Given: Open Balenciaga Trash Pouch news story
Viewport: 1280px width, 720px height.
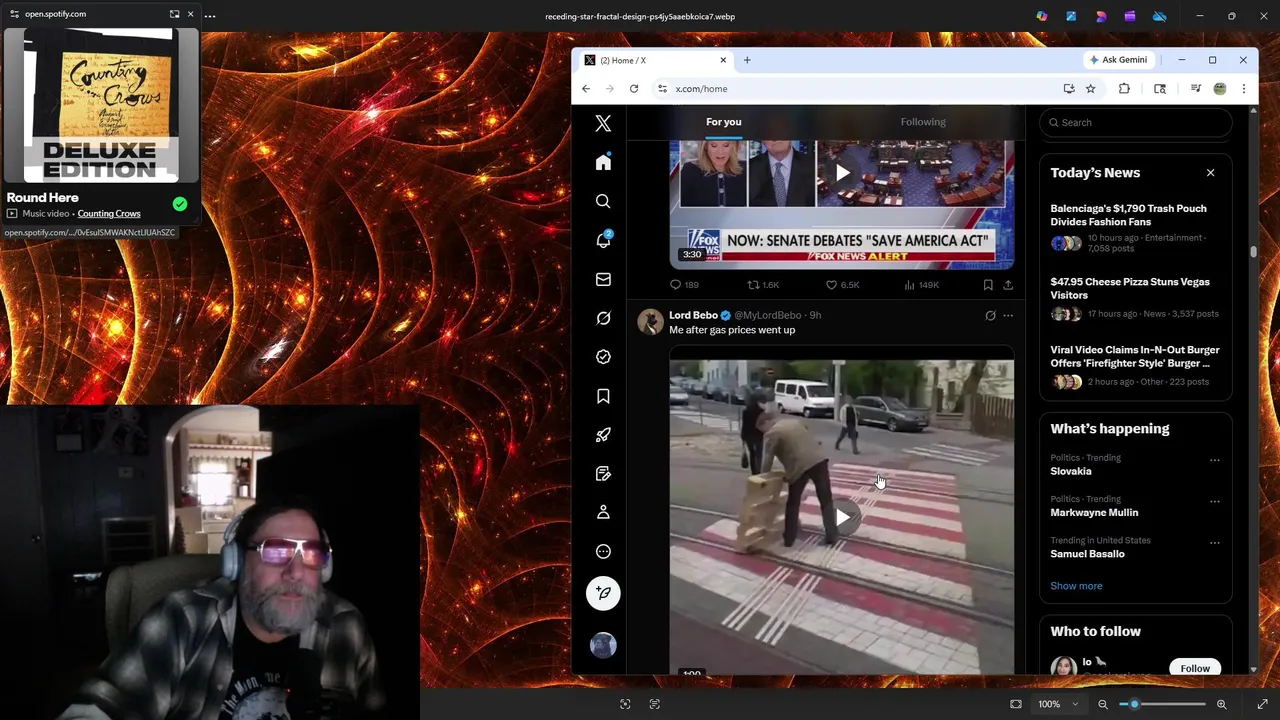Looking at the screenshot, I should coord(1135,226).
